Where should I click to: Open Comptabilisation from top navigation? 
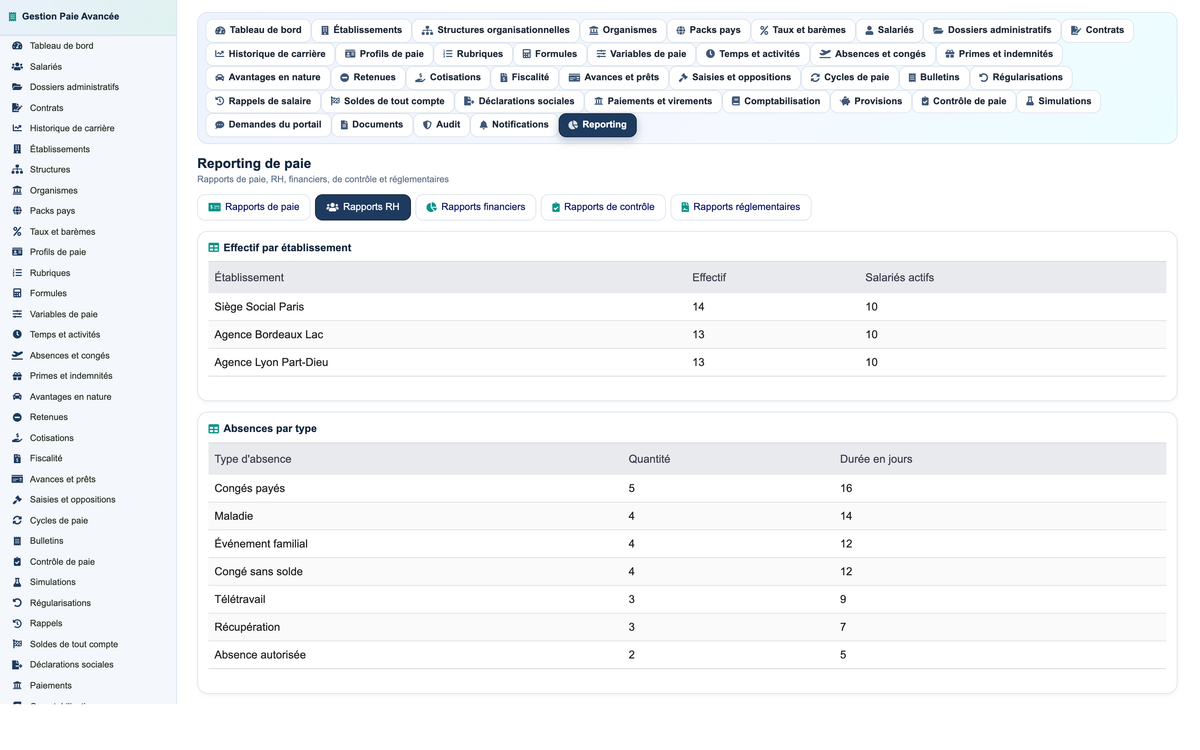(x=776, y=101)
